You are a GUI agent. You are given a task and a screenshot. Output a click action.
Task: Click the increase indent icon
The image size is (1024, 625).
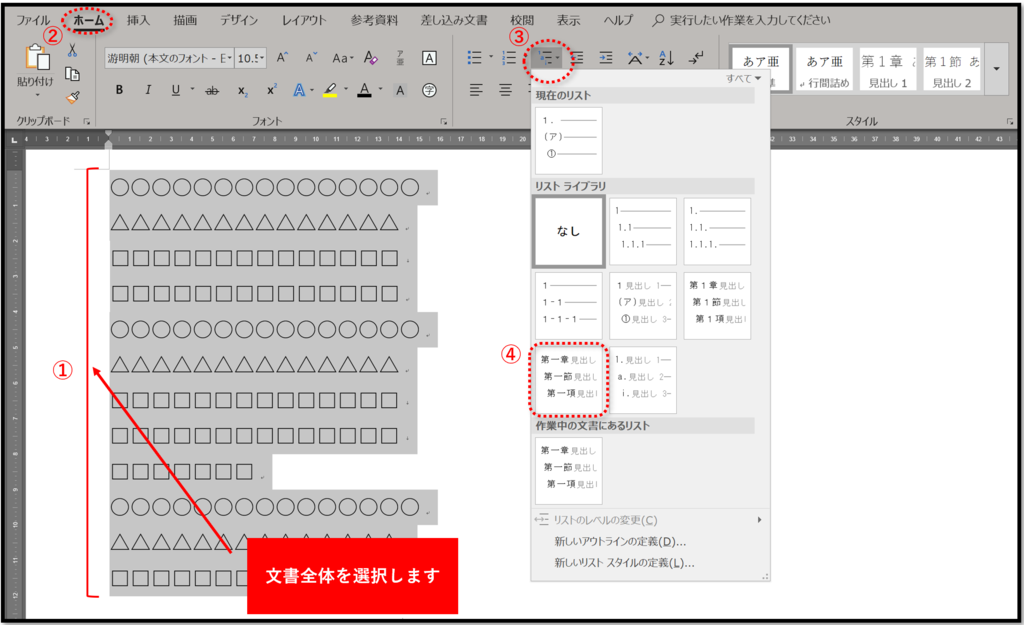(x=605, y=58)
